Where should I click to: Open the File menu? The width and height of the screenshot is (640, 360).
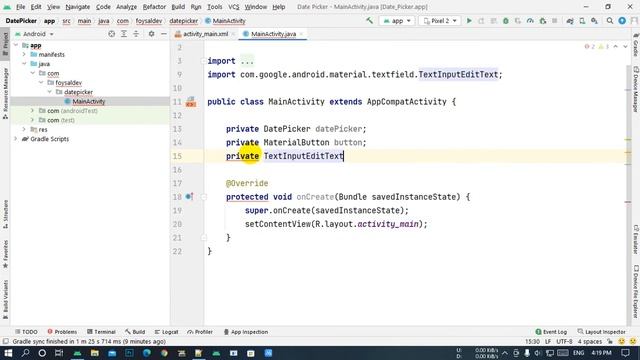pos(20,7)
